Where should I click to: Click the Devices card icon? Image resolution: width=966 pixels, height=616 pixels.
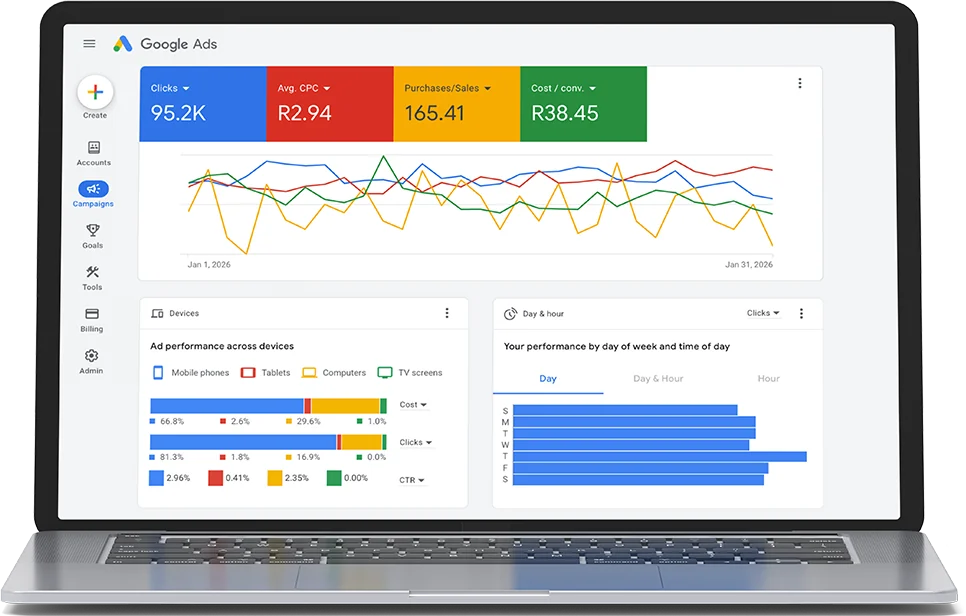point(157,314)
